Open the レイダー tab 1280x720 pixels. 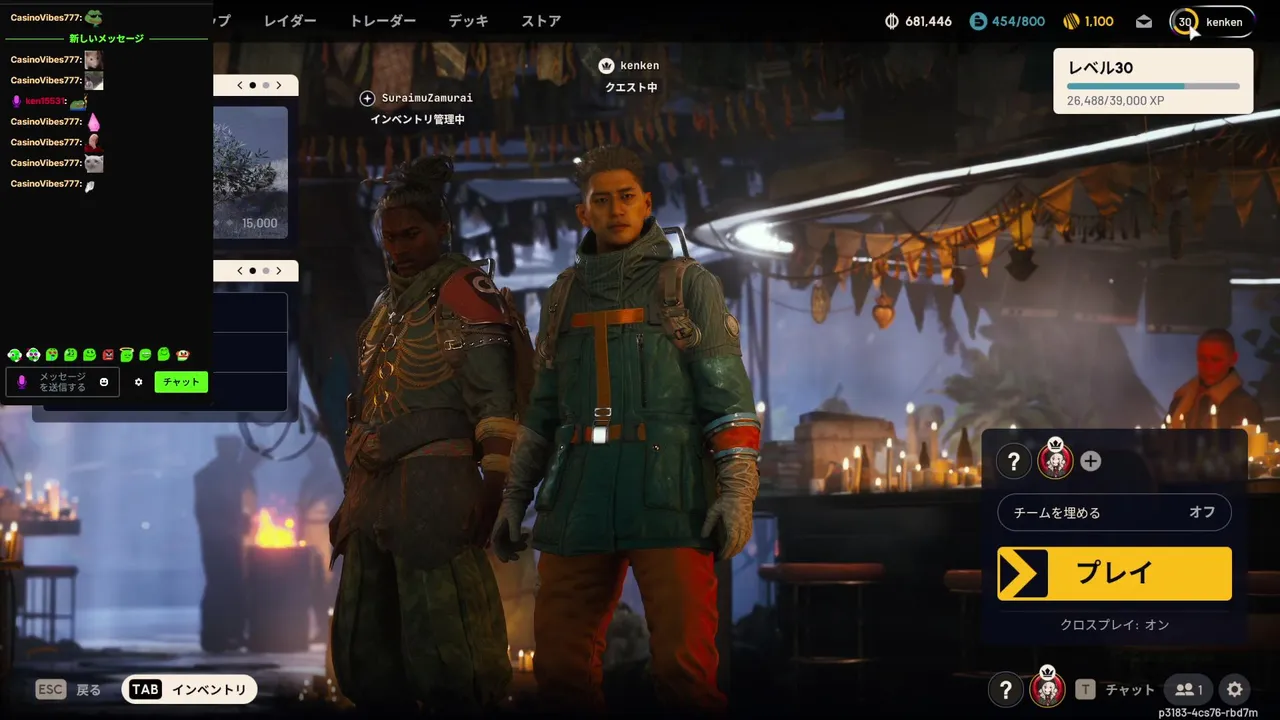290,21
